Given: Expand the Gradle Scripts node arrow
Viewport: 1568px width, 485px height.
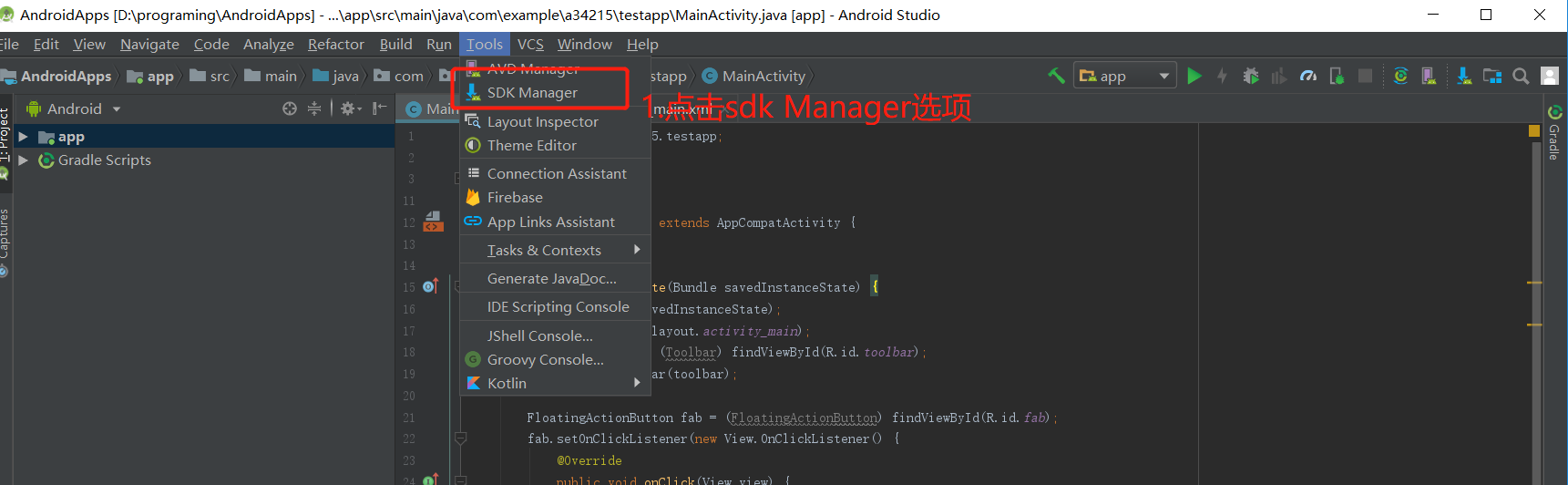Looking at the screenshot, I should (x=24, y=160).
